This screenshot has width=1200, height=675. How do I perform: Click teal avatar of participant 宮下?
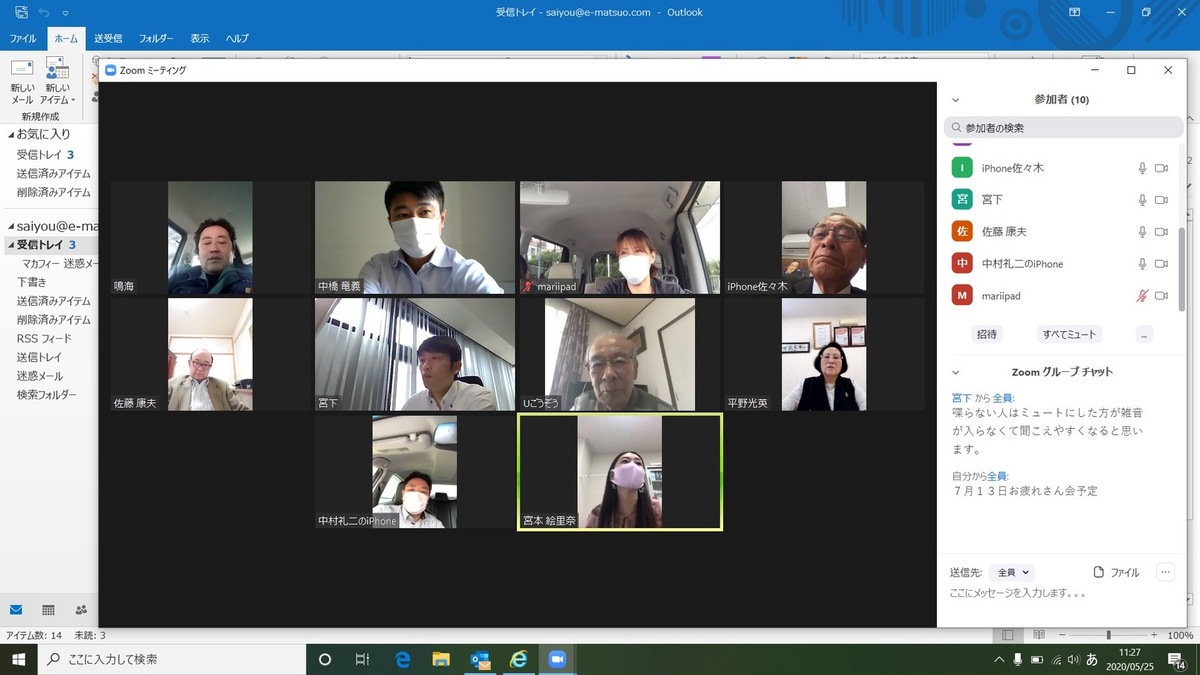tap(961, 200)
